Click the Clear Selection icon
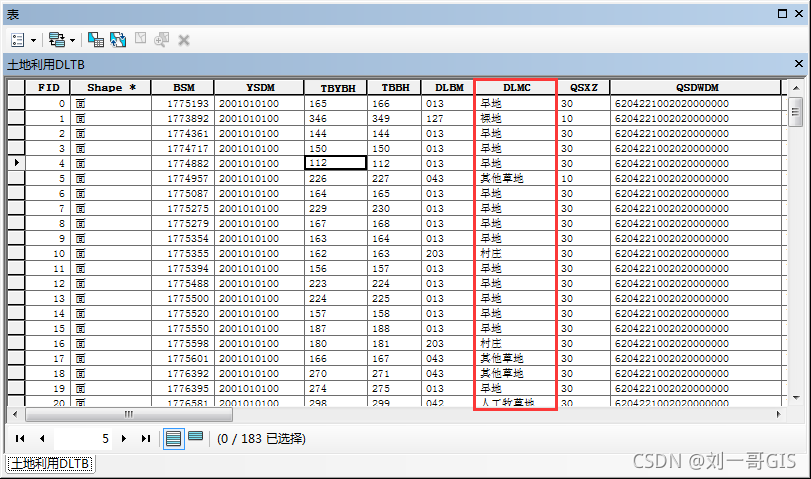811x479 pixels. pyautogui.click(x=140, y=39)
